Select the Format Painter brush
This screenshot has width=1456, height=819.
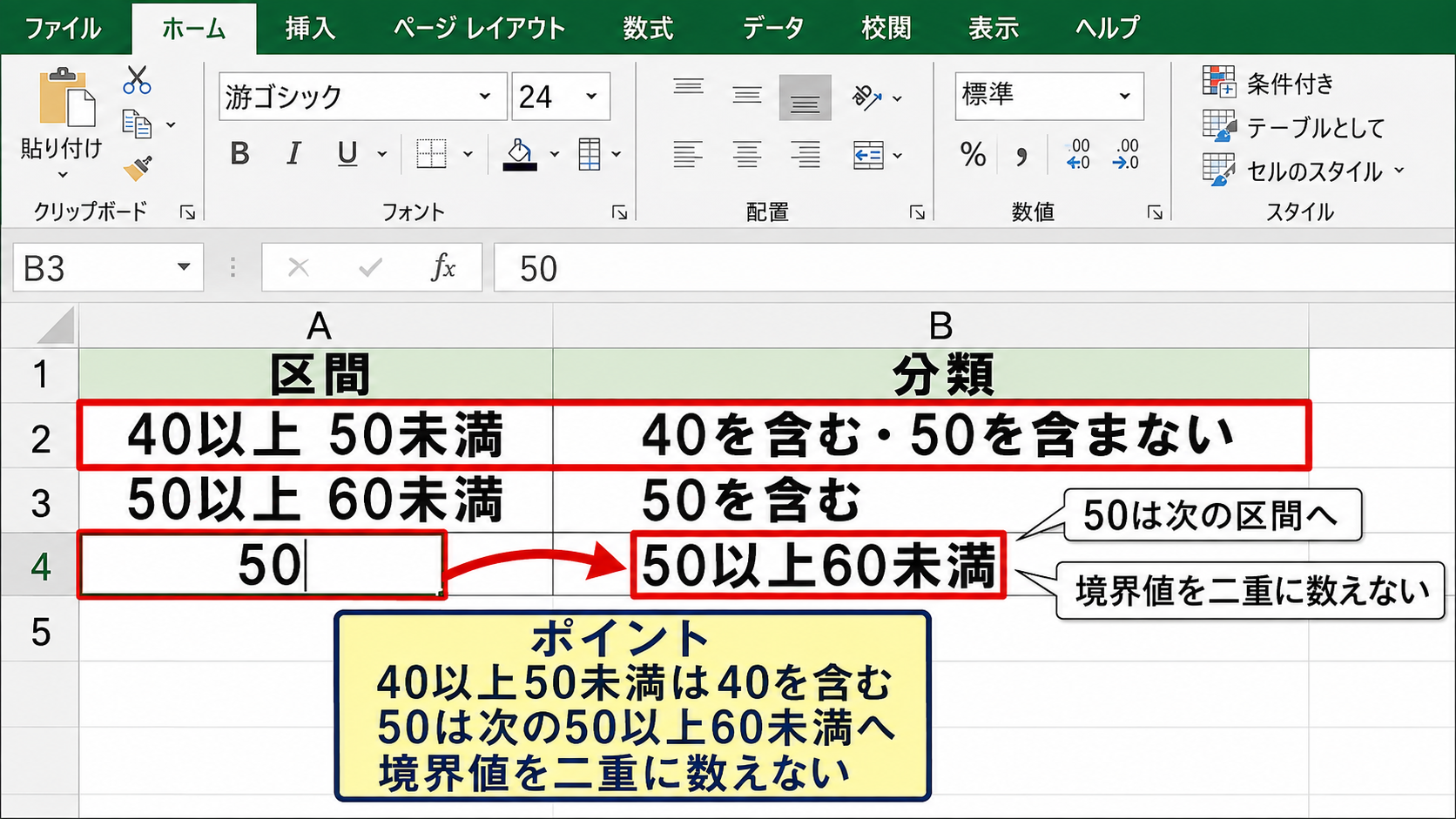pyautogui.click(x=138, y=167)
